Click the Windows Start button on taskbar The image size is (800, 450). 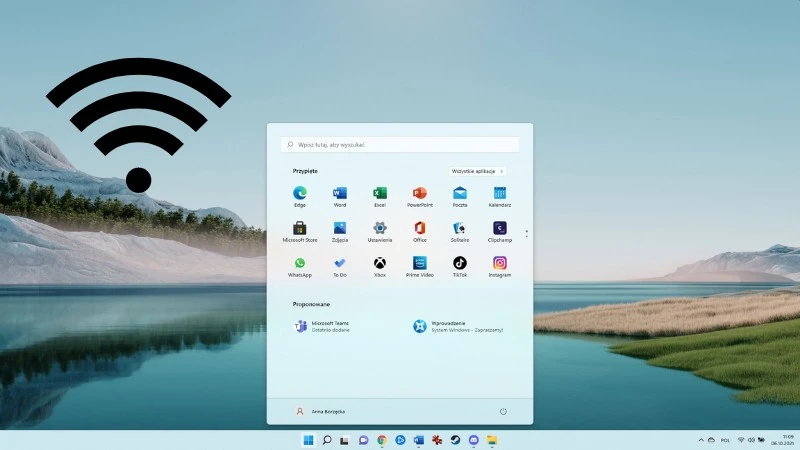click(309, 440)
